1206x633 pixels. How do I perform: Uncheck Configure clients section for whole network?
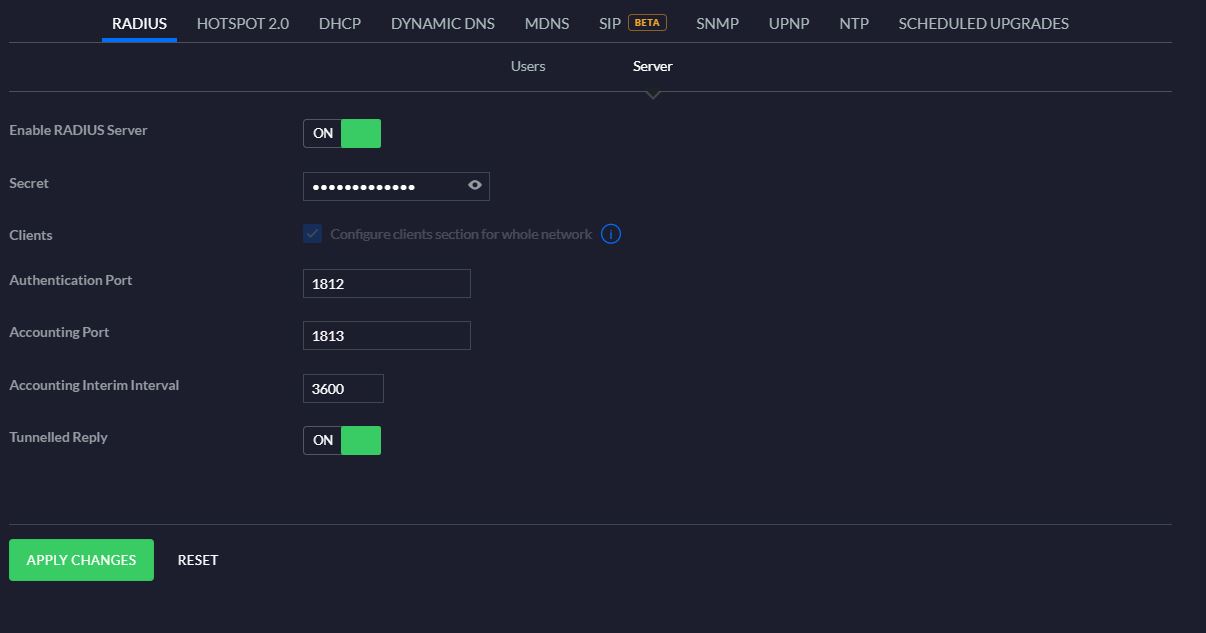[x=313, y=234]
